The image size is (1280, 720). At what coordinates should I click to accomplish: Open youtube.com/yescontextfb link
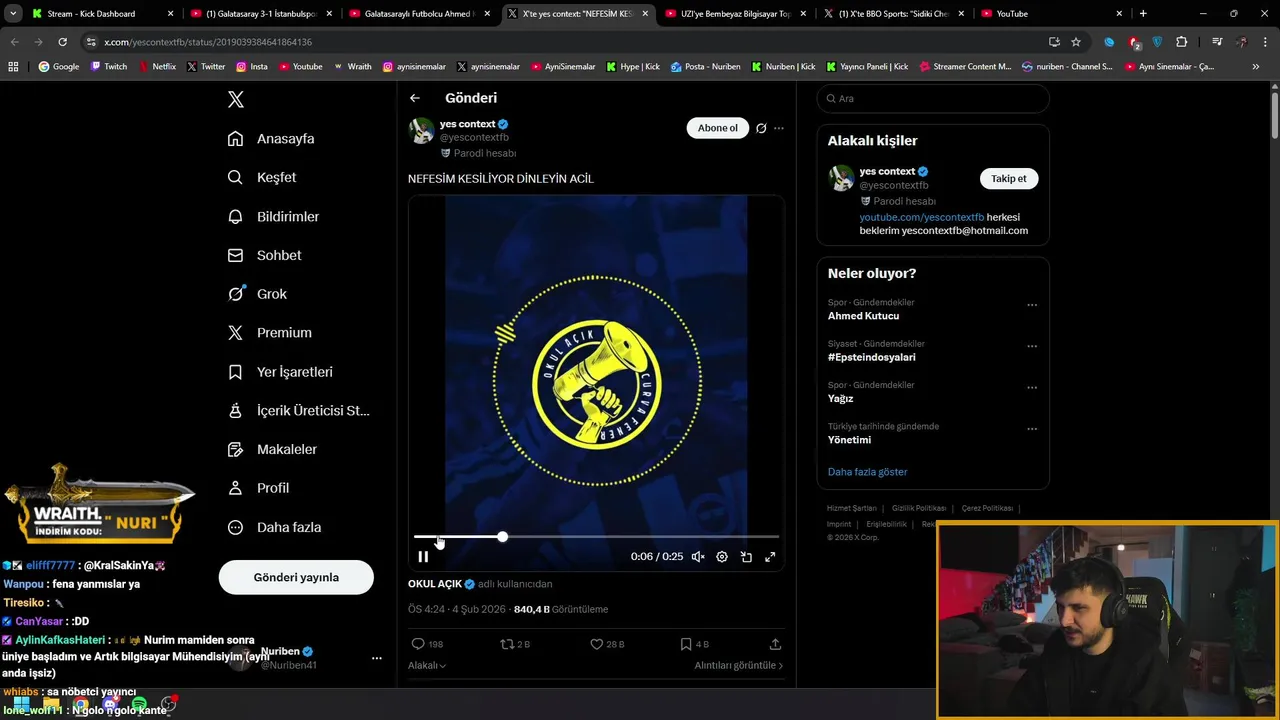tap(922, 217)
